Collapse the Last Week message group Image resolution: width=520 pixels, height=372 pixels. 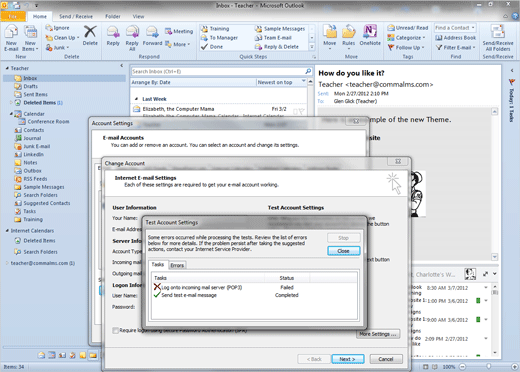point(136,99)
